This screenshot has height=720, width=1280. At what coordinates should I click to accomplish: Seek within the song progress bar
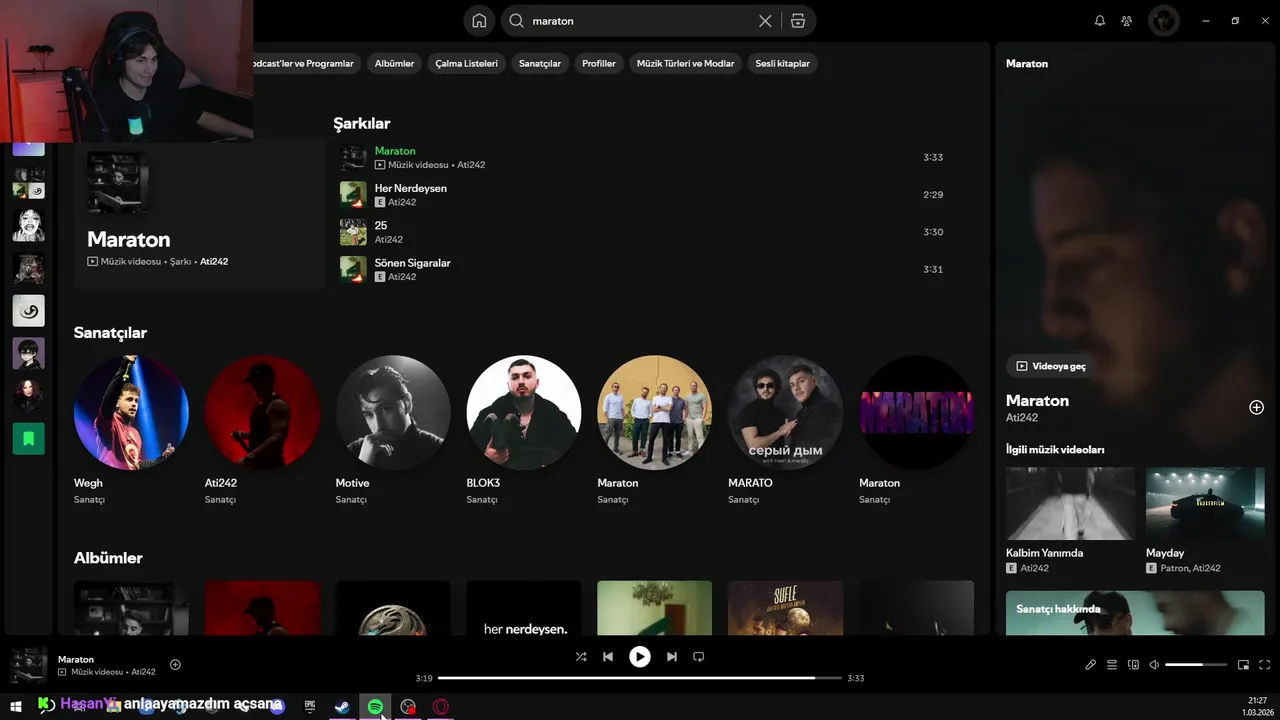pyautogui.click(x=640, y=678)
